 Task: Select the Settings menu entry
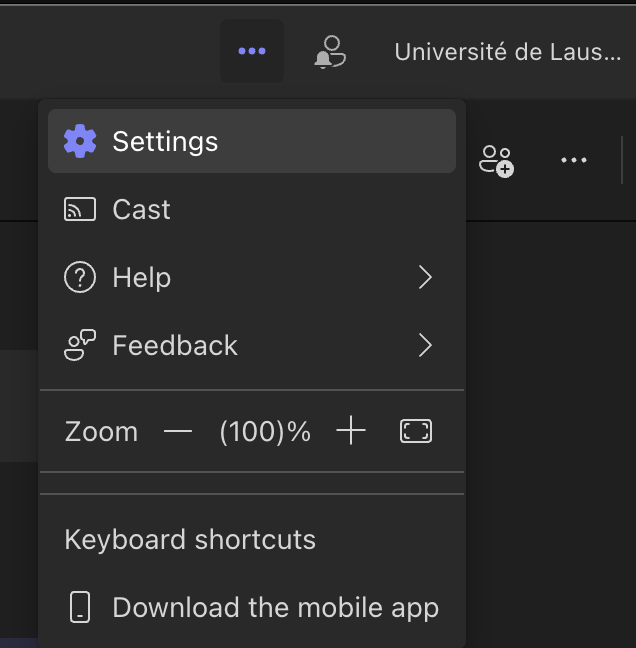tap(165, 141)
